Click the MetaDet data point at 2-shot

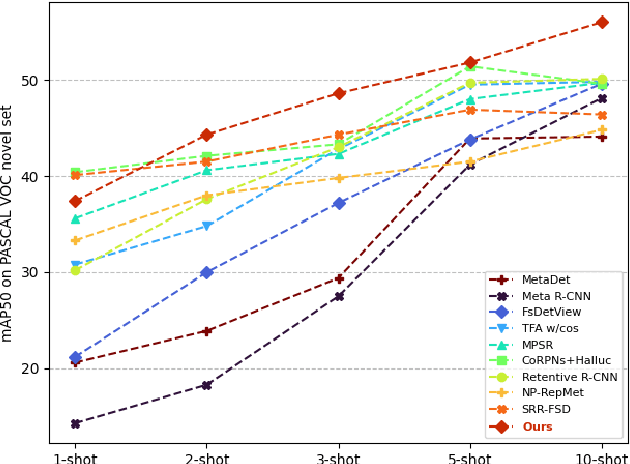point(207,331)
